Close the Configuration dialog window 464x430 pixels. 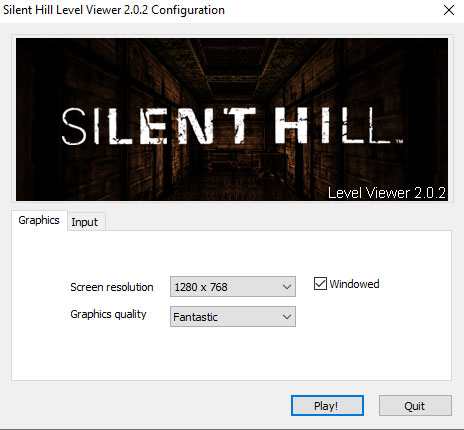[x=449, y=10]
